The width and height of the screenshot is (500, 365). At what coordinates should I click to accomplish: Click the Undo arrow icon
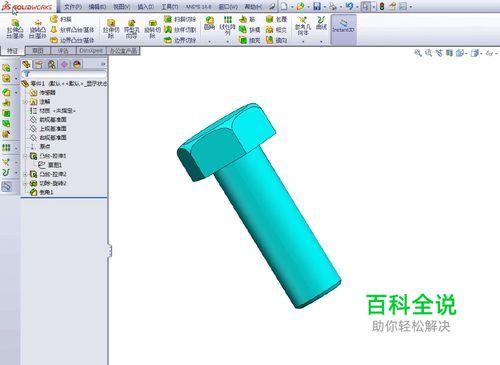pos(349,6)
